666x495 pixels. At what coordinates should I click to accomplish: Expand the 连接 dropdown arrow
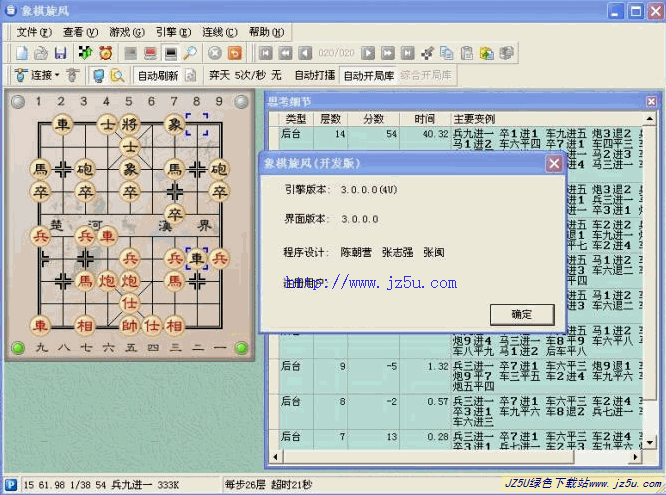click(x=57, y=75)
